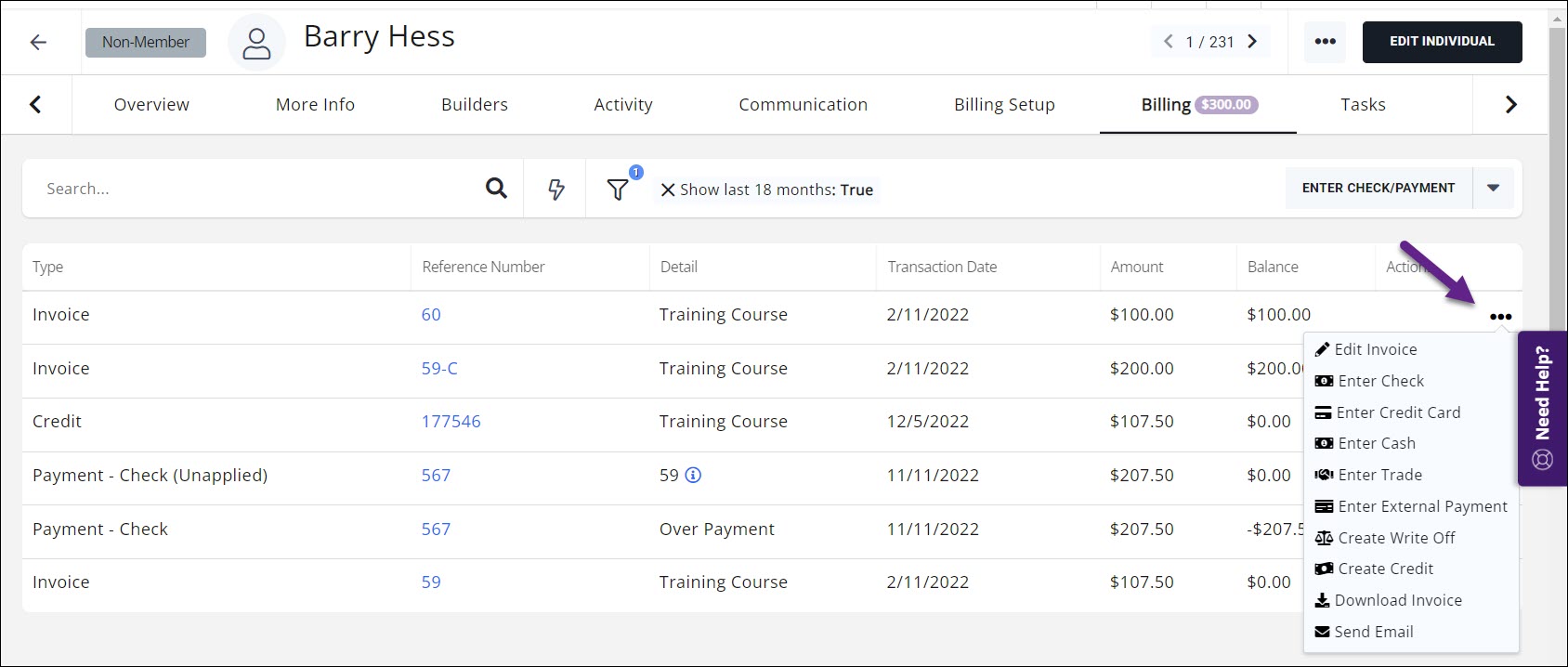
Task: Click into the Search field
Action: coord(251,189)
